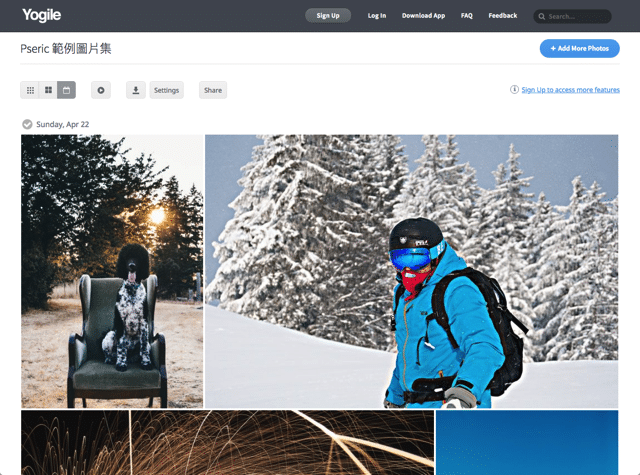Focus the Search input field
Viewport: 640px width, 475px height.
(x=577, y=16)
